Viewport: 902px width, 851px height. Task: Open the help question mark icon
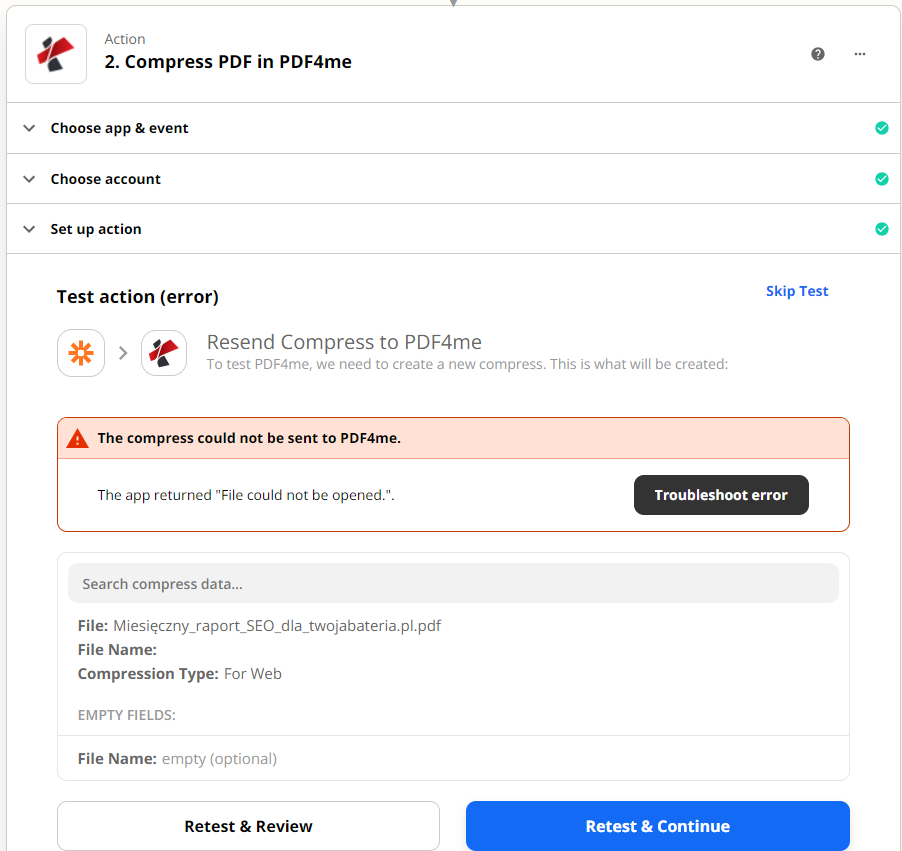point(817,54)
